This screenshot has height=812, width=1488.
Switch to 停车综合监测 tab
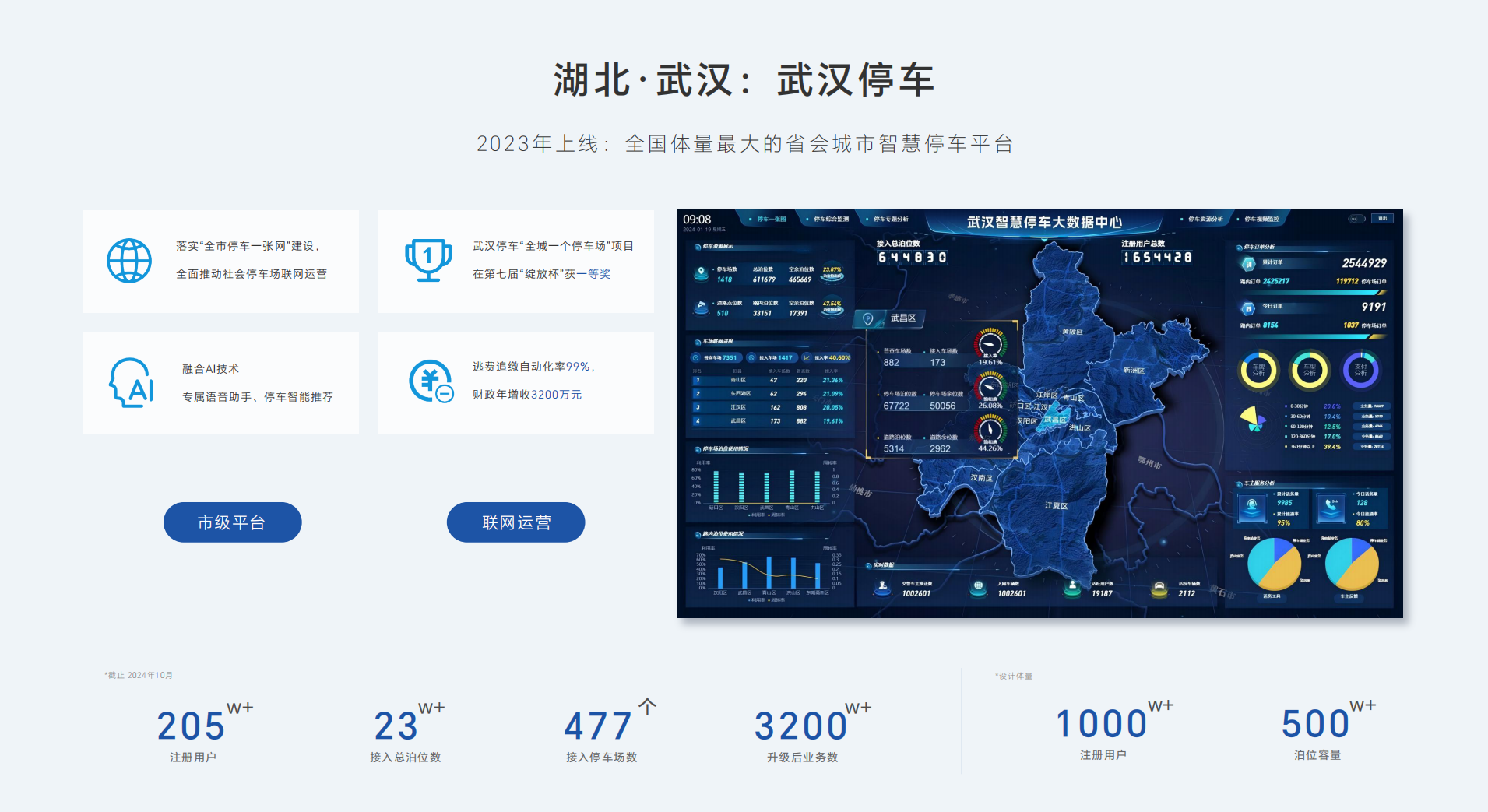point(831,220)
